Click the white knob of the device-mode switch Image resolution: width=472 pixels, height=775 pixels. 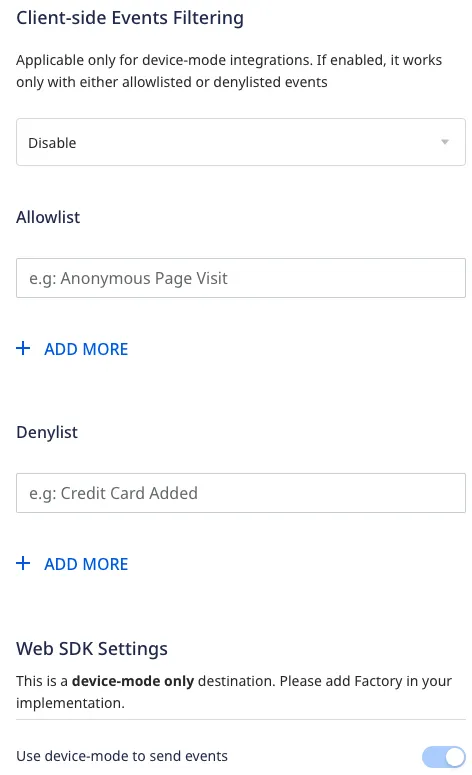pos(455,756)
